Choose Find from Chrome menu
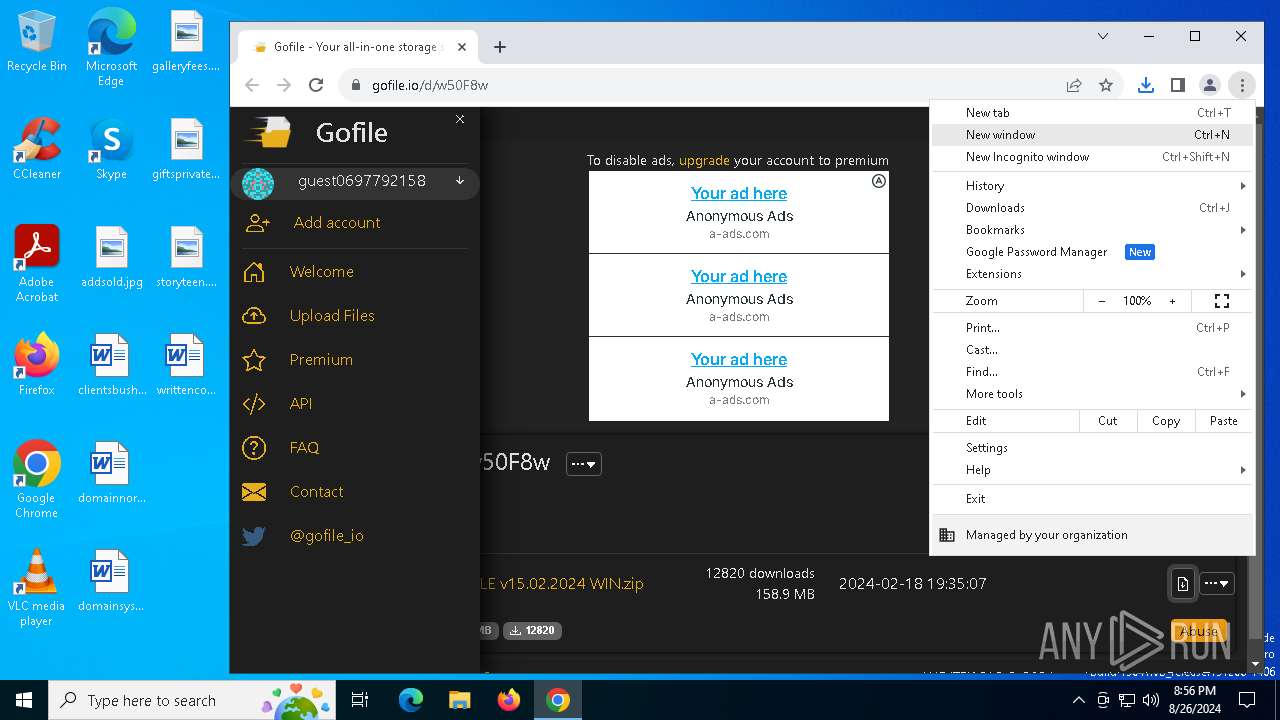This screenshot has width=1280, height=720. pyautogui.click(x=1093, y=372)
